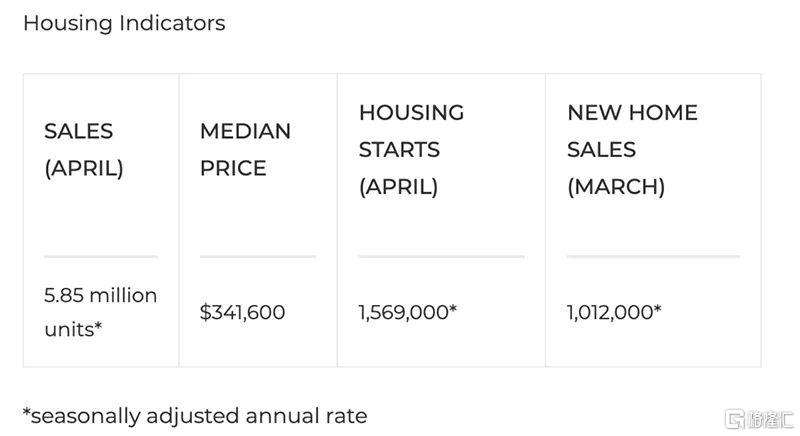Screen dimensions: 800x436
Task: Click the divider line under SALES (APRIL)
Action: tap(100, 257)
